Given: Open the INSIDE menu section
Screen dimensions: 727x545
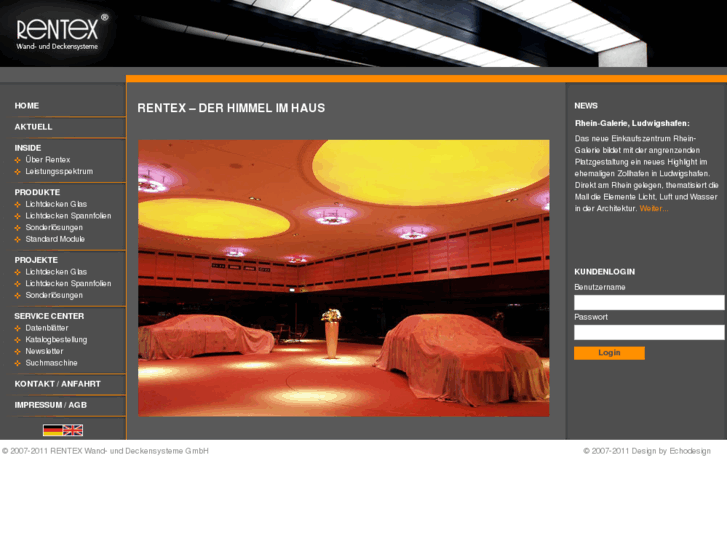Looking at the screenshot, I should 28,148.
